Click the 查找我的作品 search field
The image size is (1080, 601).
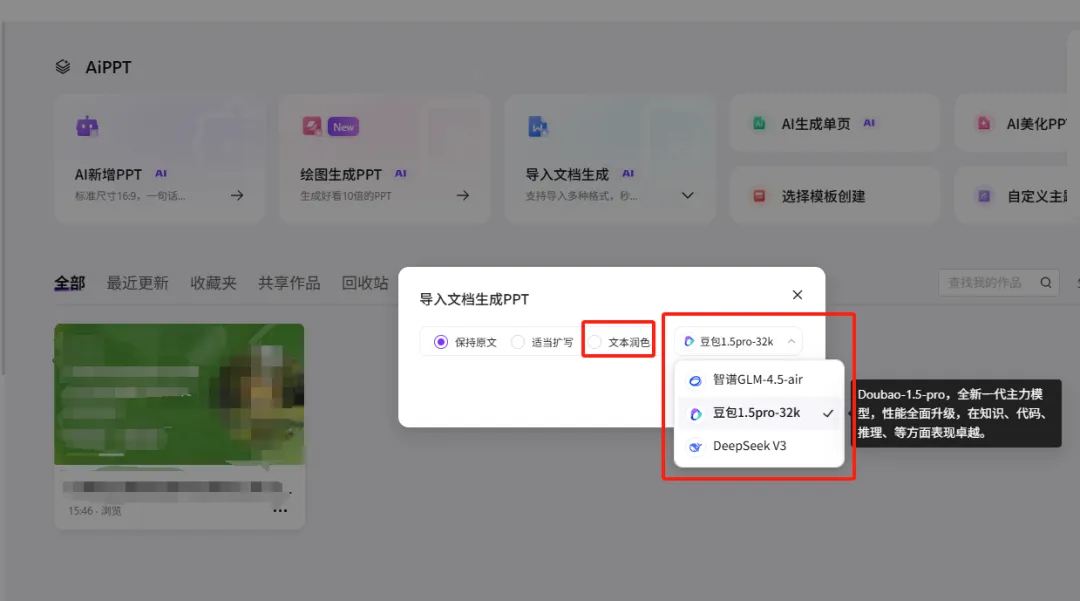[999, 283]
